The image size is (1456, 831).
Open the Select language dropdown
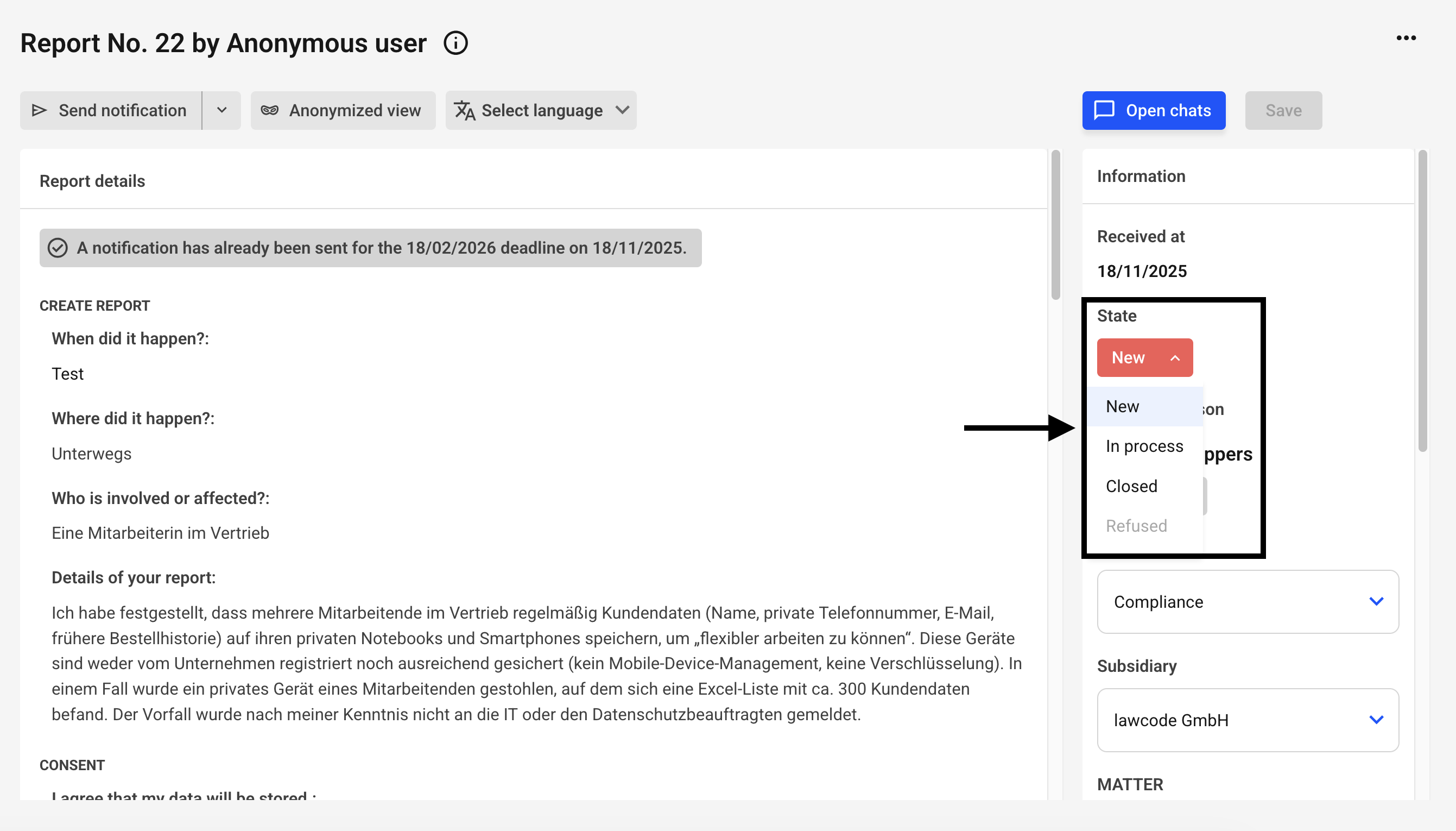(541, 110)
